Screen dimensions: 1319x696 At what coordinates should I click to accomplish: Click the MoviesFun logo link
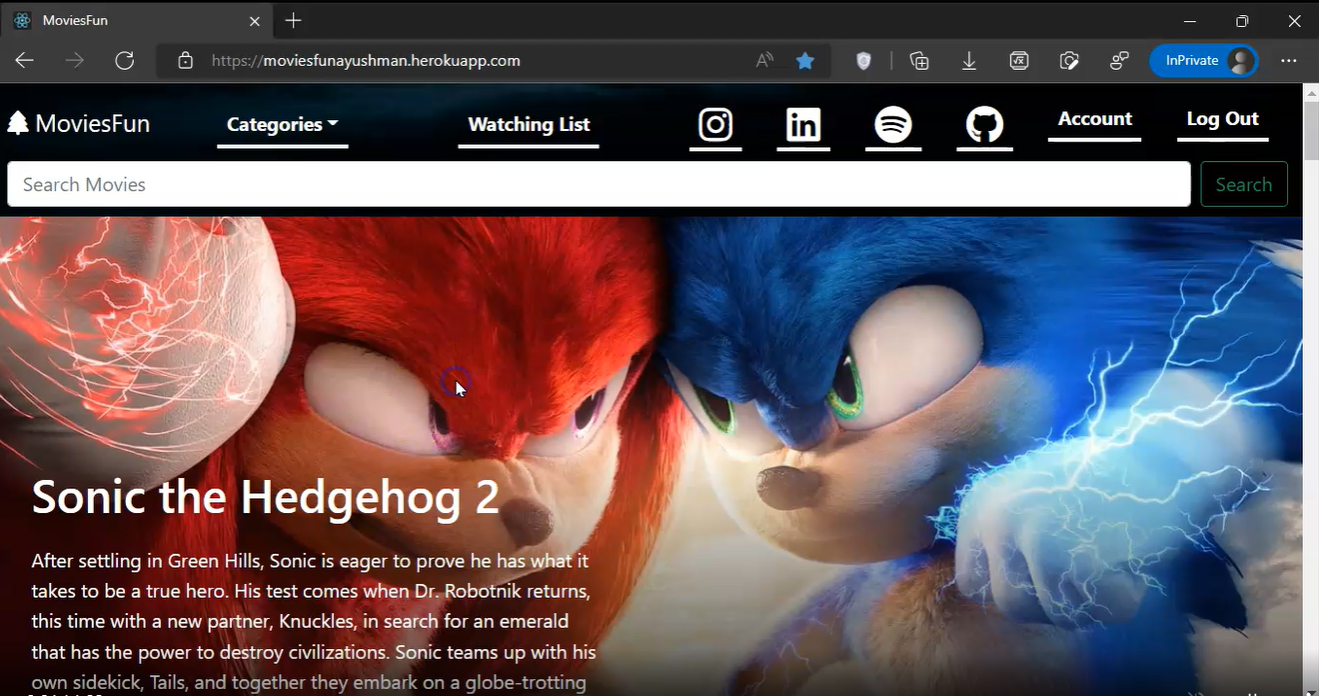tap(79, 124)
